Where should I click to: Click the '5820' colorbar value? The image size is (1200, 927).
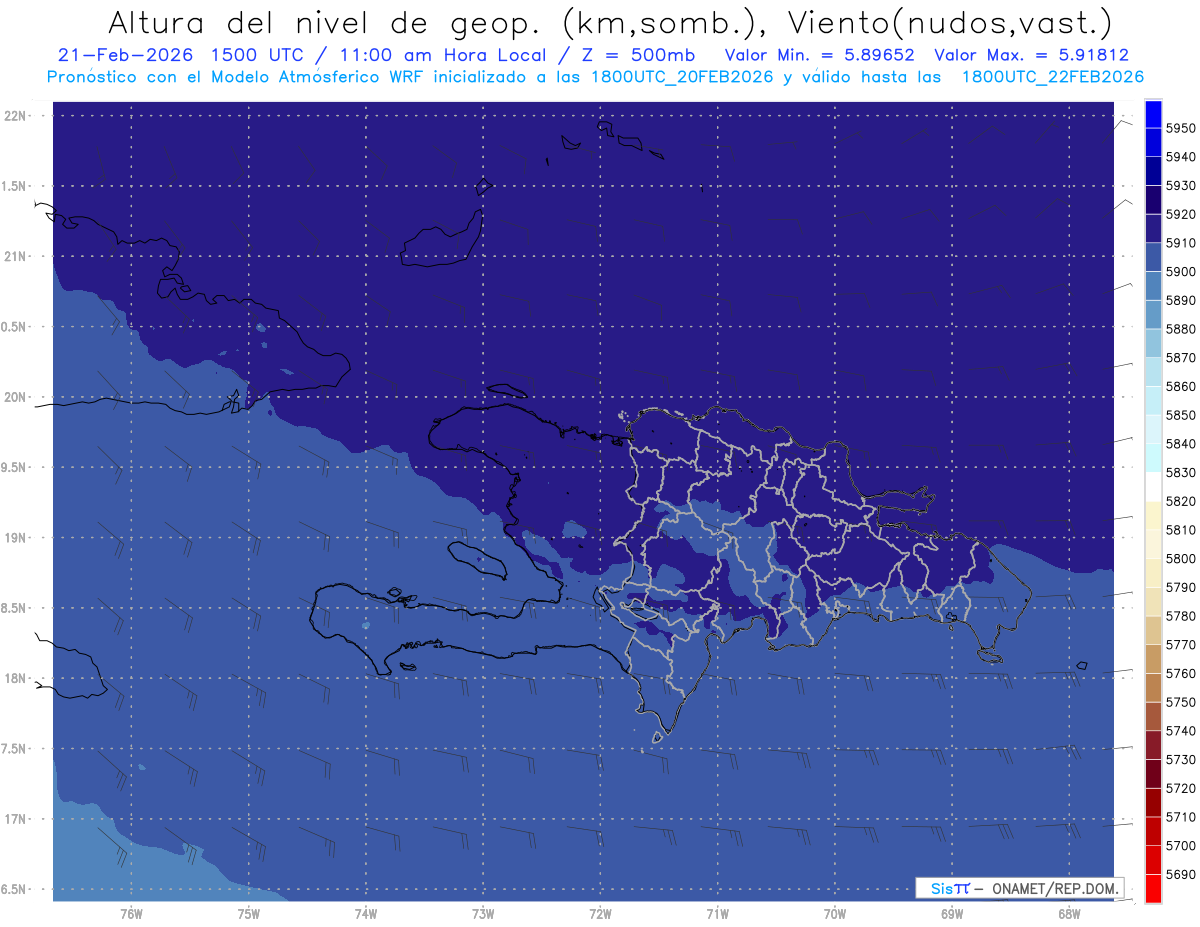click(x=1180, y=501)
